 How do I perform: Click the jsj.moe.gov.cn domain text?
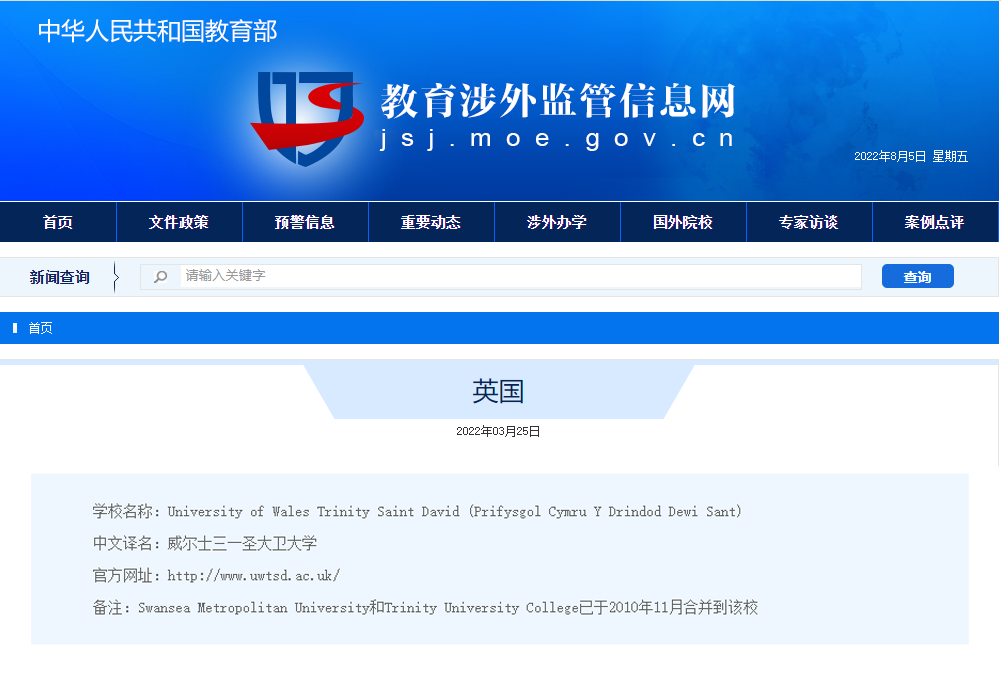(x=557, y=138)
